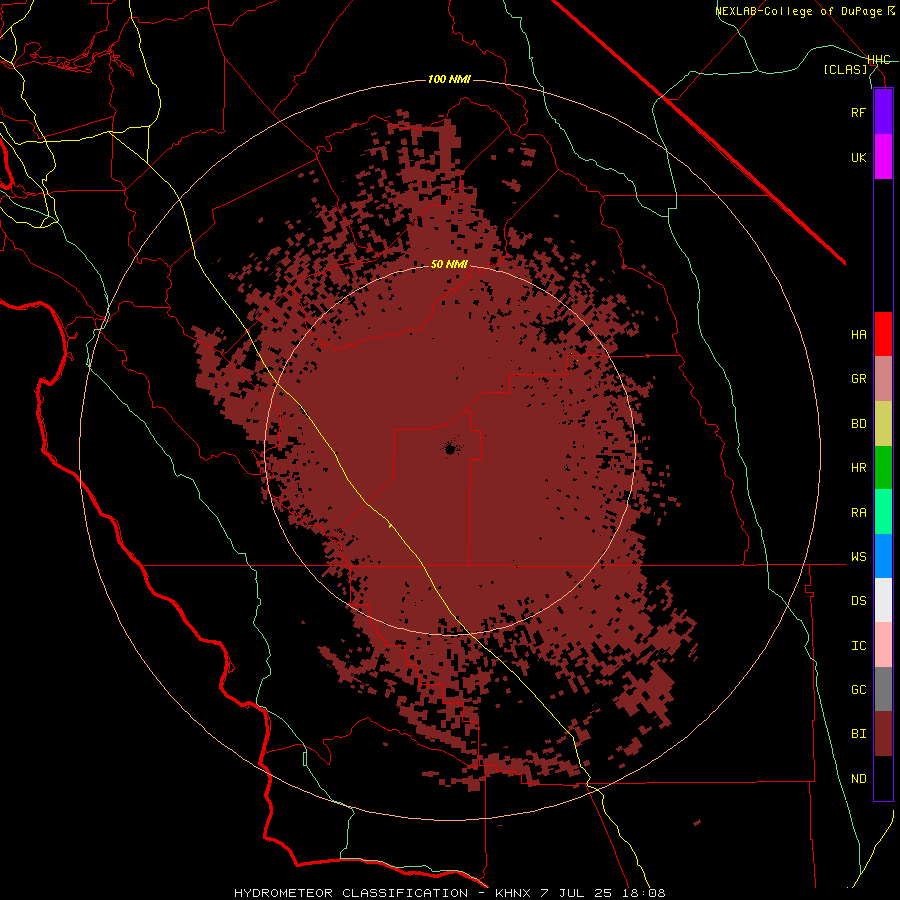Click the [CLAS] units label

click(845, 69)
